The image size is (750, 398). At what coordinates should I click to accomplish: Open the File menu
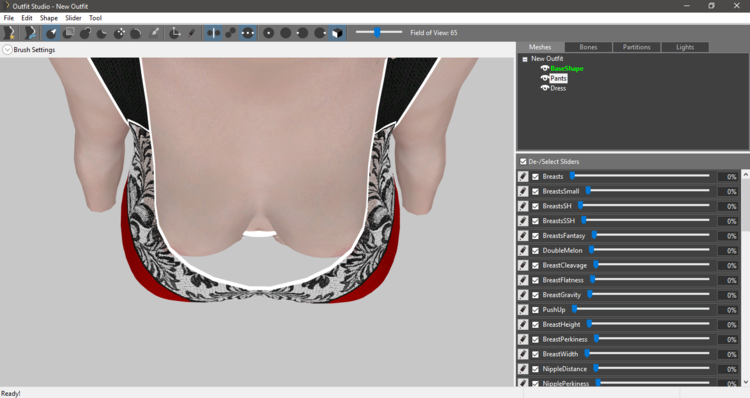(9, 18)
